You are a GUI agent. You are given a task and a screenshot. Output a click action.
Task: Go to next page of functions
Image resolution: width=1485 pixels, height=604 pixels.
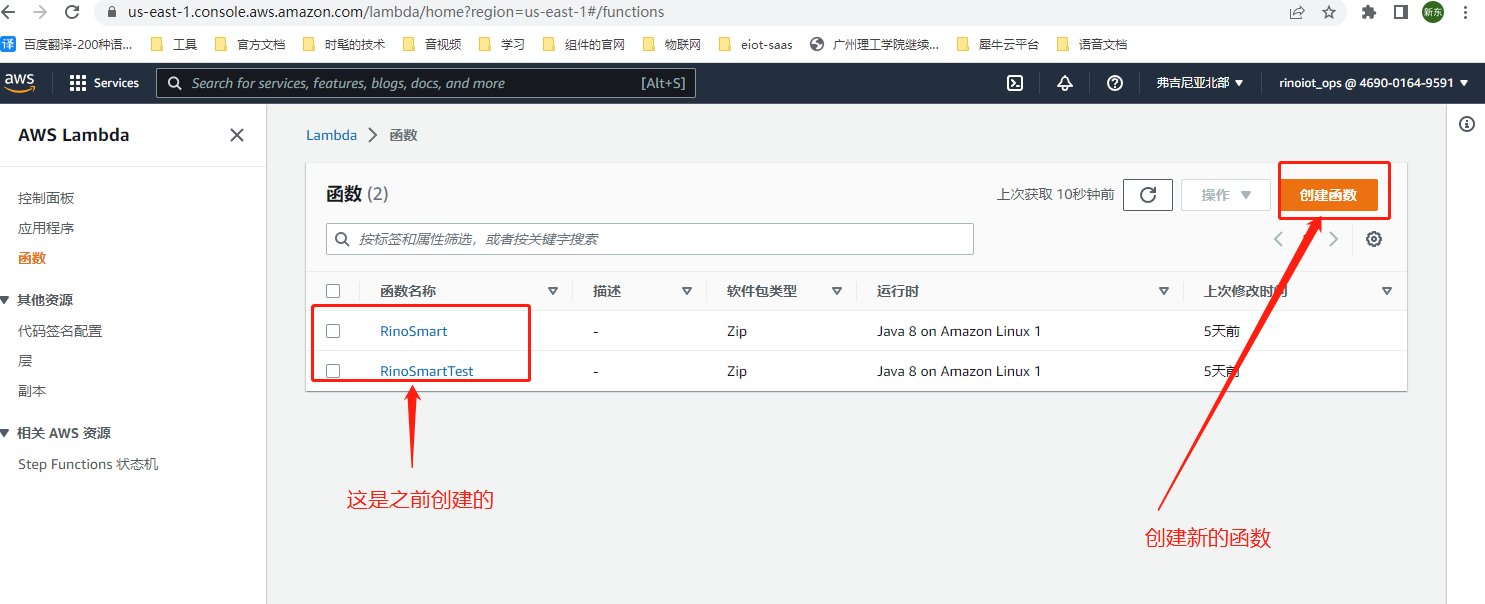(x=1333, y=239)
